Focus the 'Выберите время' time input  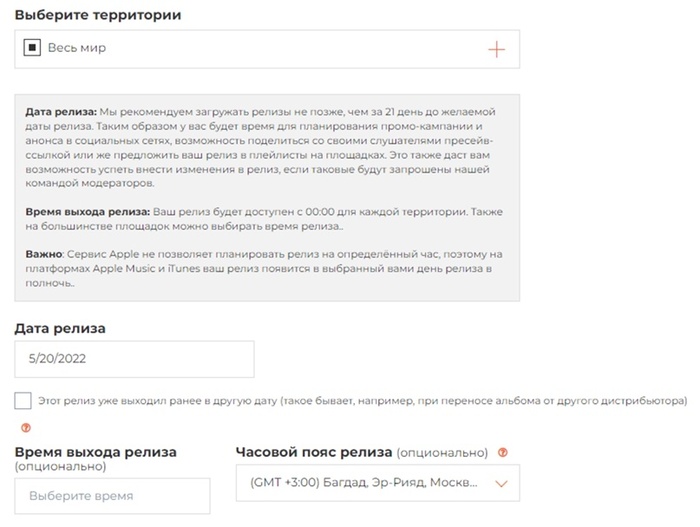112,496
